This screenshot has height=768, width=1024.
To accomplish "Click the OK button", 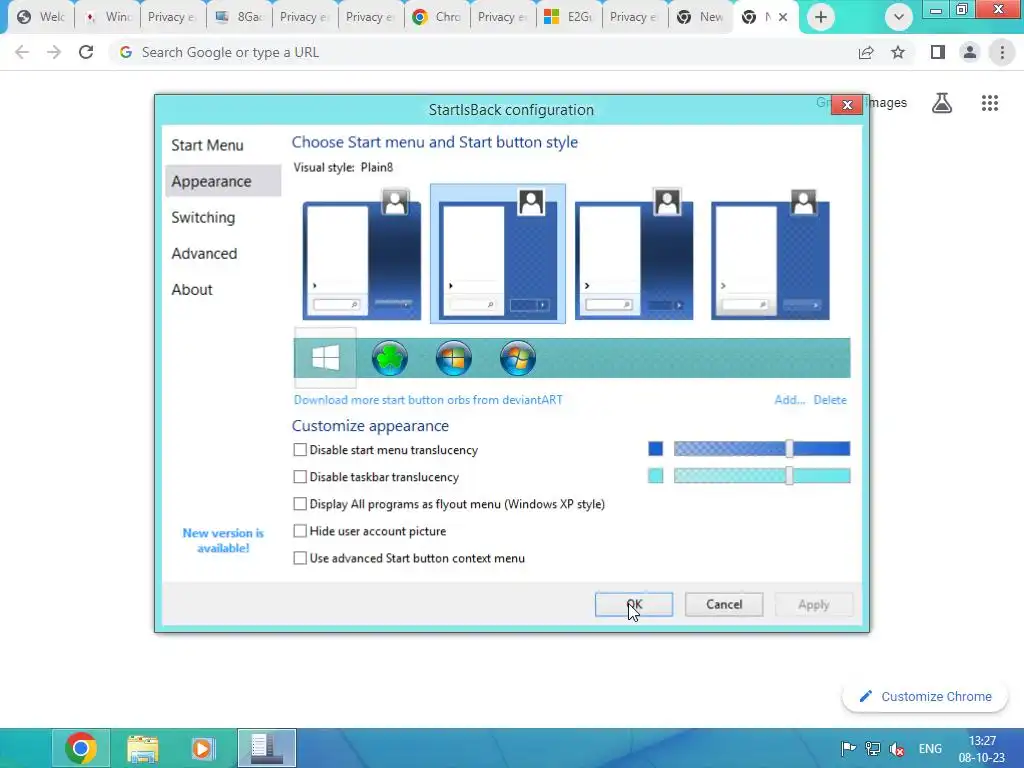I will tap(633, 605).
